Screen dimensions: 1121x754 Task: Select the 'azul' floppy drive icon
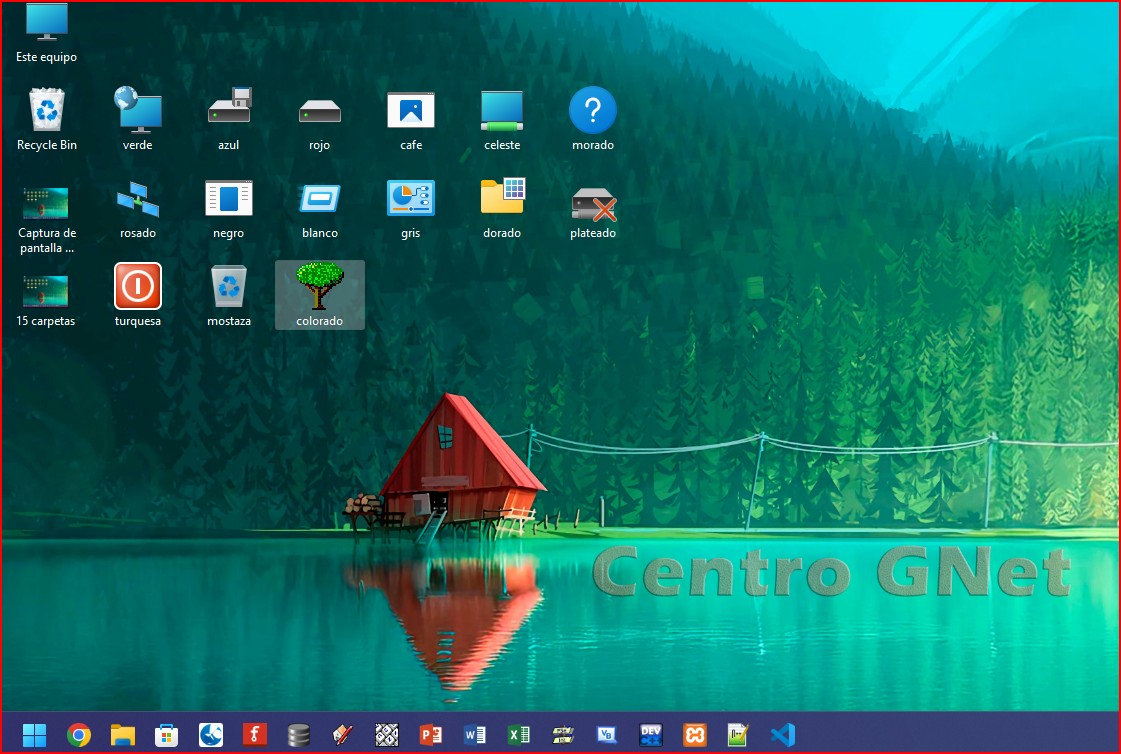tap(229, 110)
